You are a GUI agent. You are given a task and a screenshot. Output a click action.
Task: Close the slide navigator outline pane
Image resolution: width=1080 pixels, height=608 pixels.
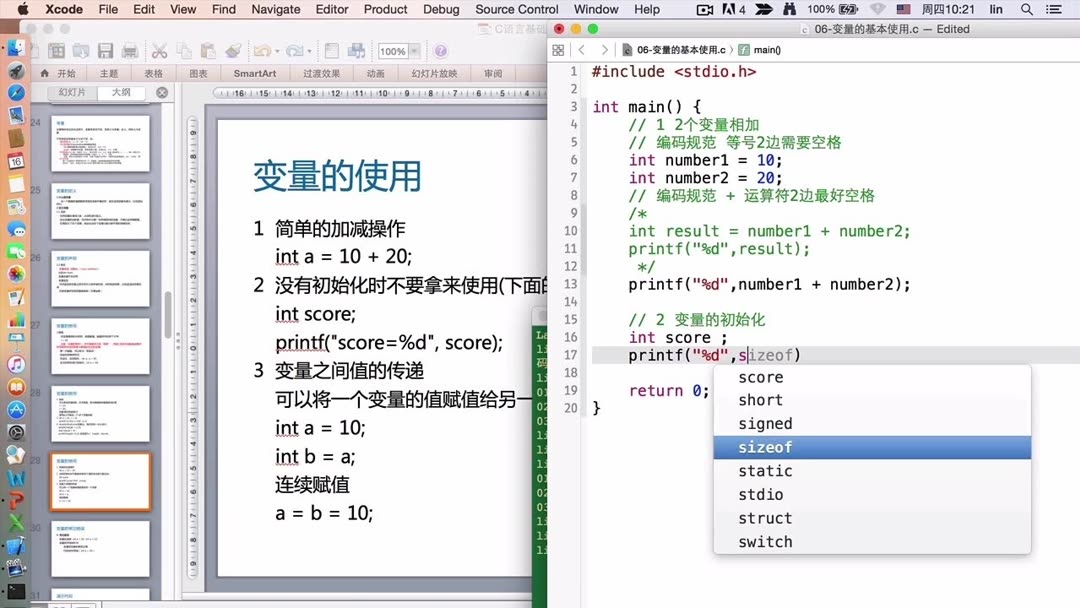tap(161, 91)
